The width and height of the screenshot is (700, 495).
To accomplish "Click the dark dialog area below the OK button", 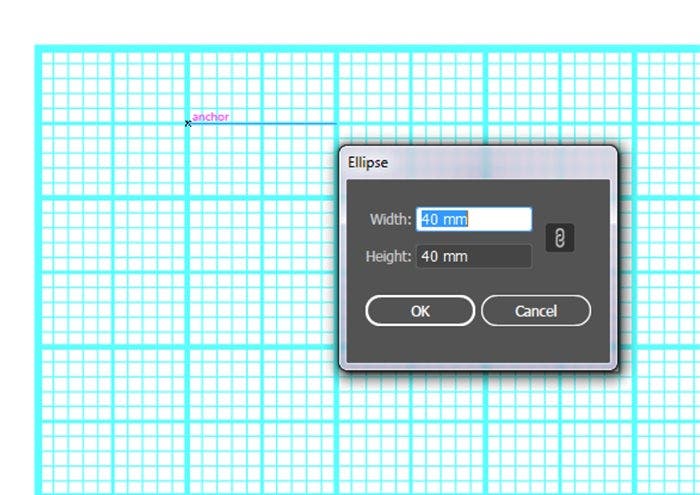I will [420, 343].
